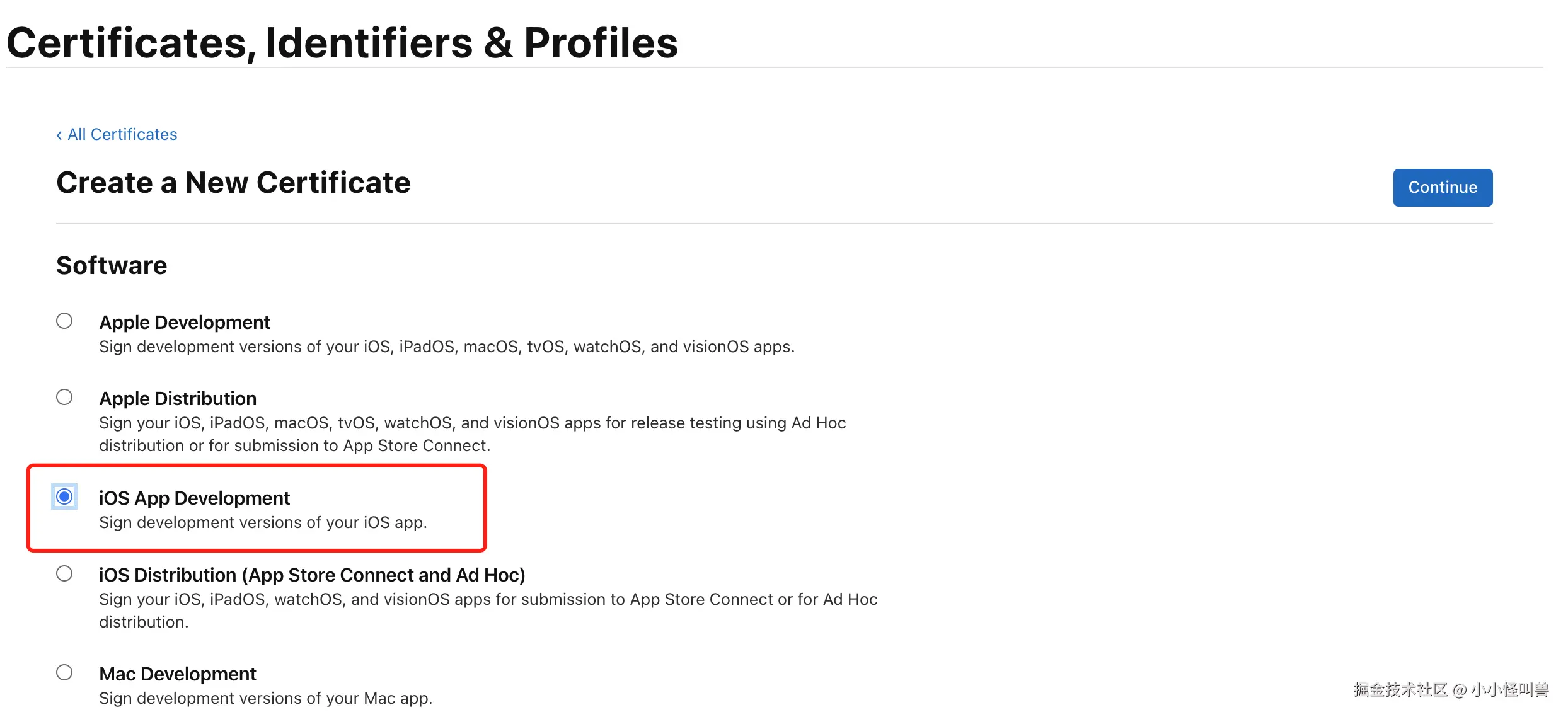Click the Apple Distribution option label
This screenshot has height=717, width=1568.
[178, 398]
